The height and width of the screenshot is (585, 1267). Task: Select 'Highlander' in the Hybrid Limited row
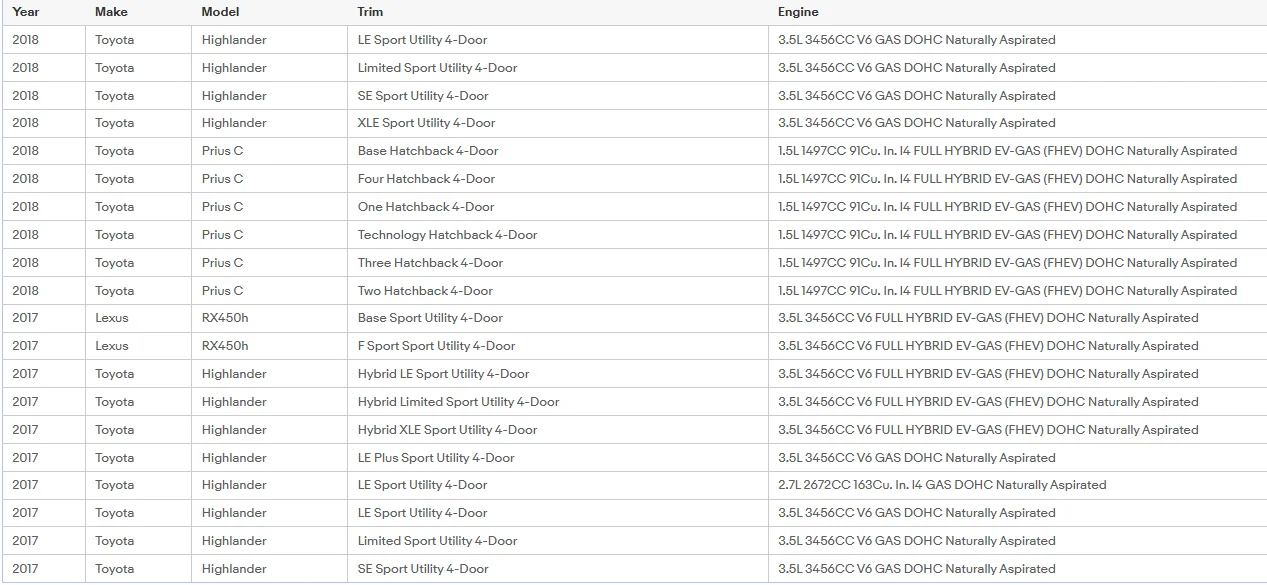click(x=234, y=402)
